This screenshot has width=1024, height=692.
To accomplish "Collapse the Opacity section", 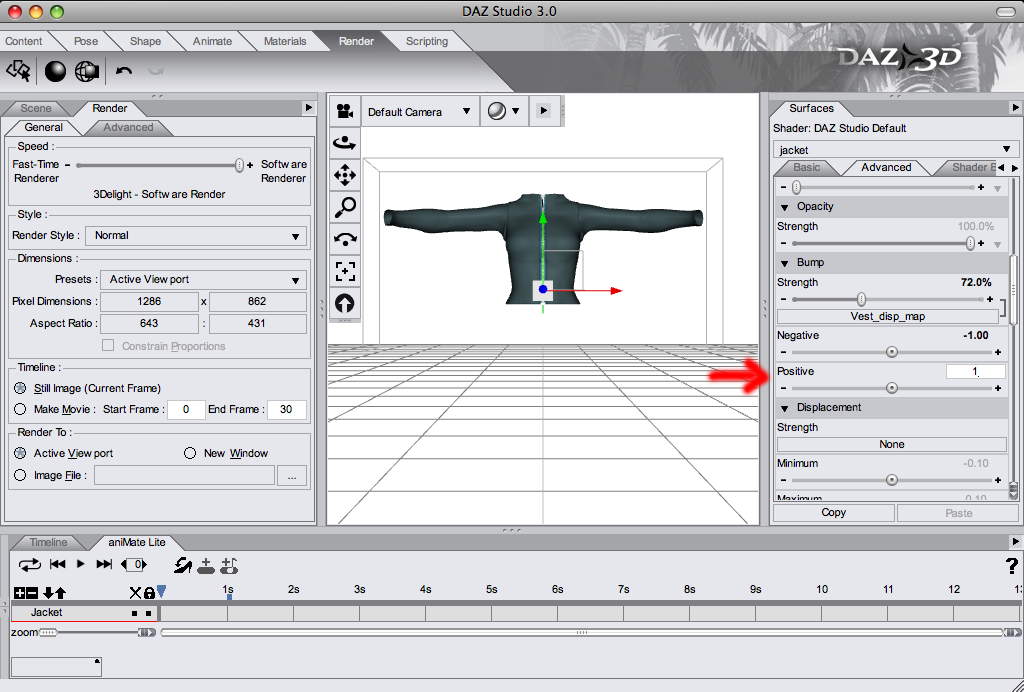I will point(784,207).
